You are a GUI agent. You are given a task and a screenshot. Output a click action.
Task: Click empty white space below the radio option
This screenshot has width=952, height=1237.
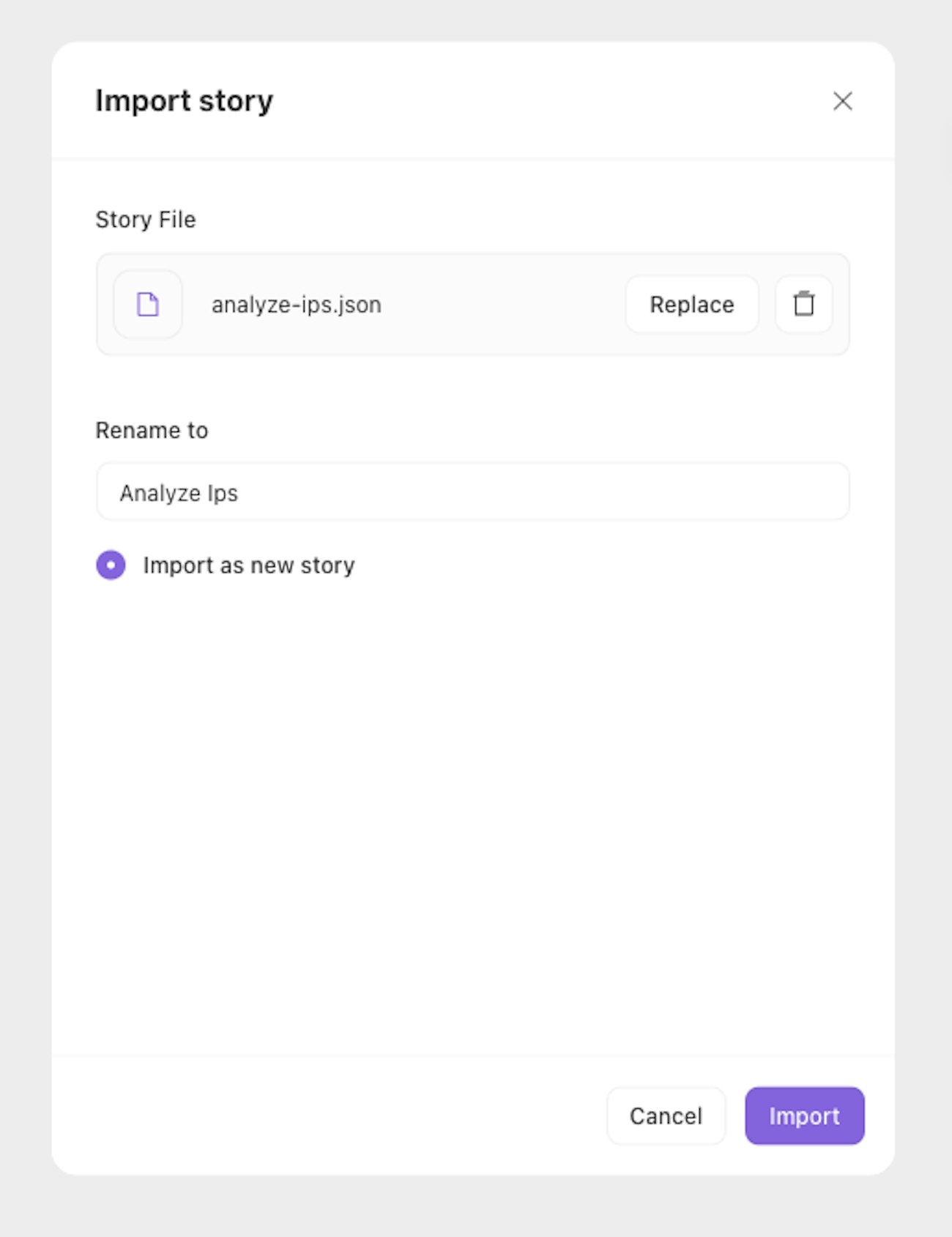(x=472, y=806)
